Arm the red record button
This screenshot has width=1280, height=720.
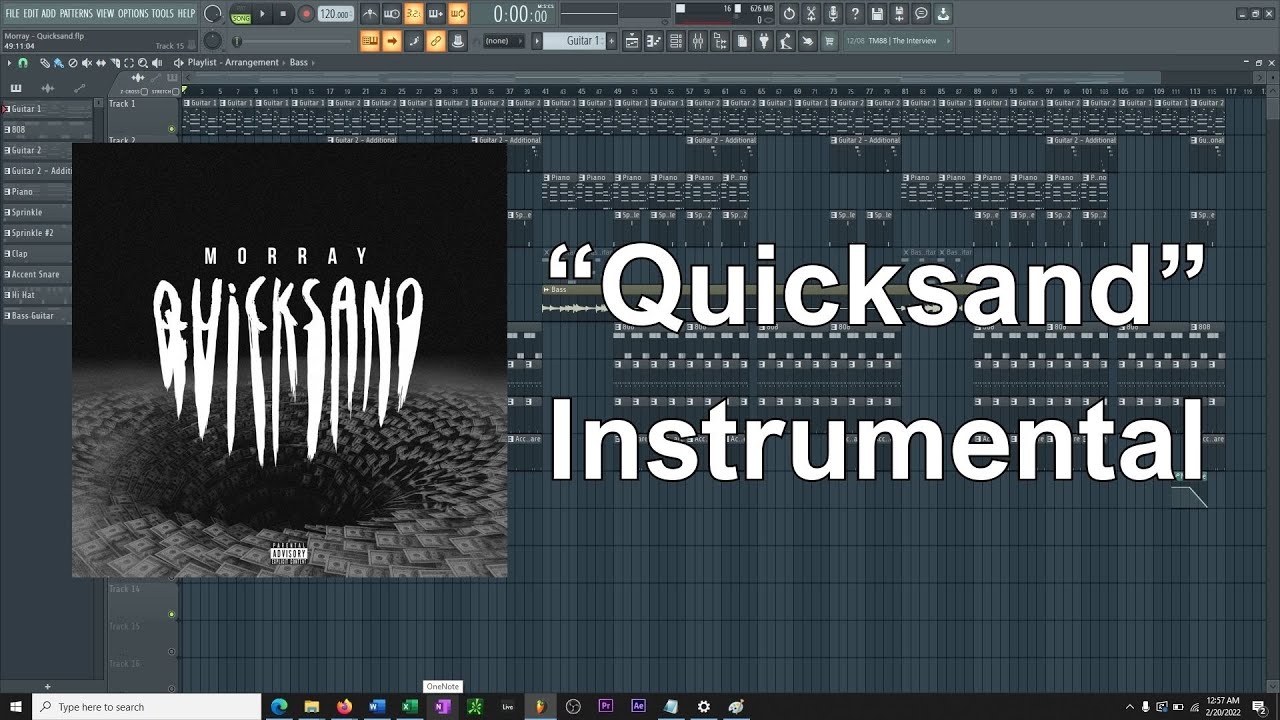click(306, 14)
